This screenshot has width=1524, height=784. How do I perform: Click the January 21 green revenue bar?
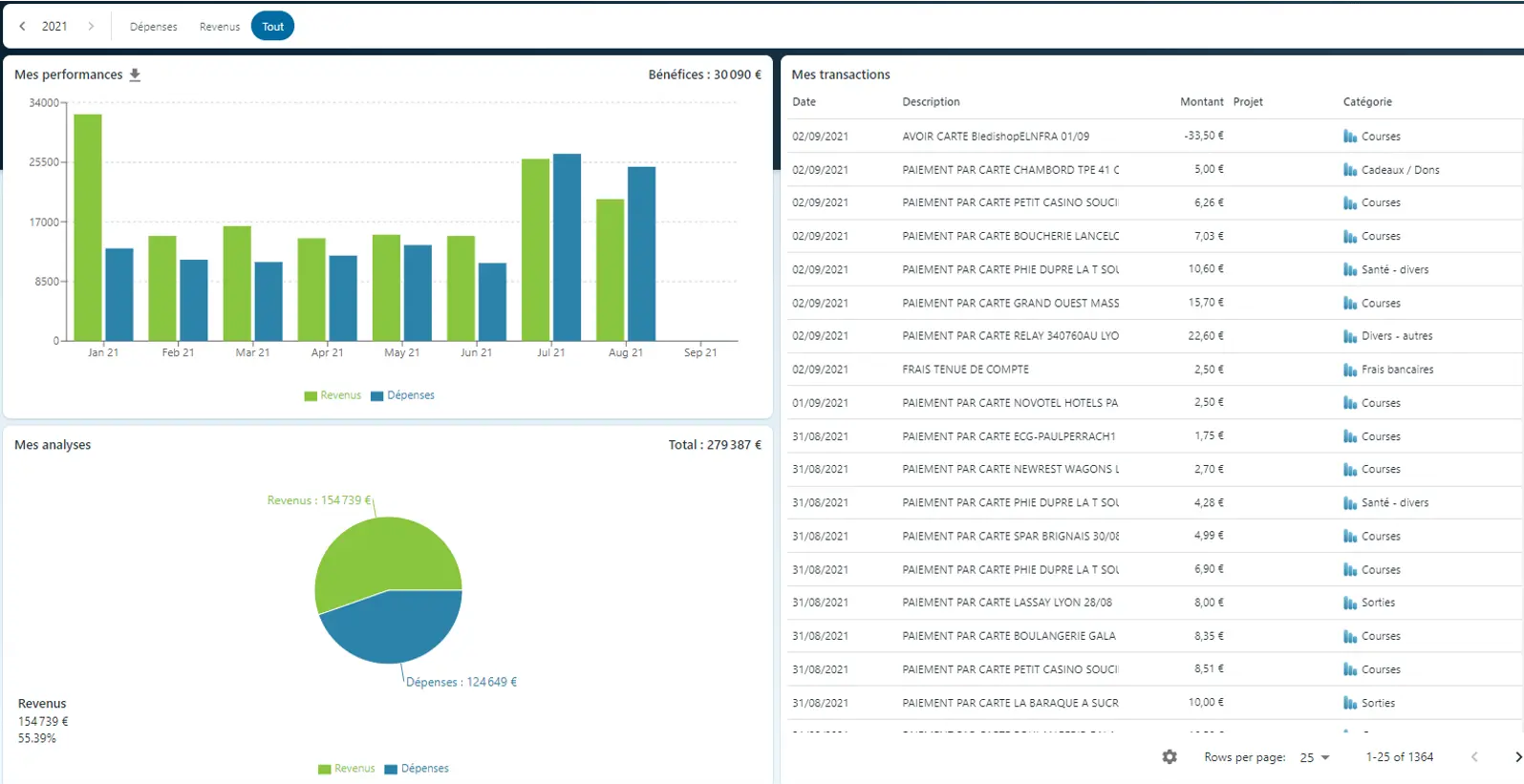coord(88,227)
